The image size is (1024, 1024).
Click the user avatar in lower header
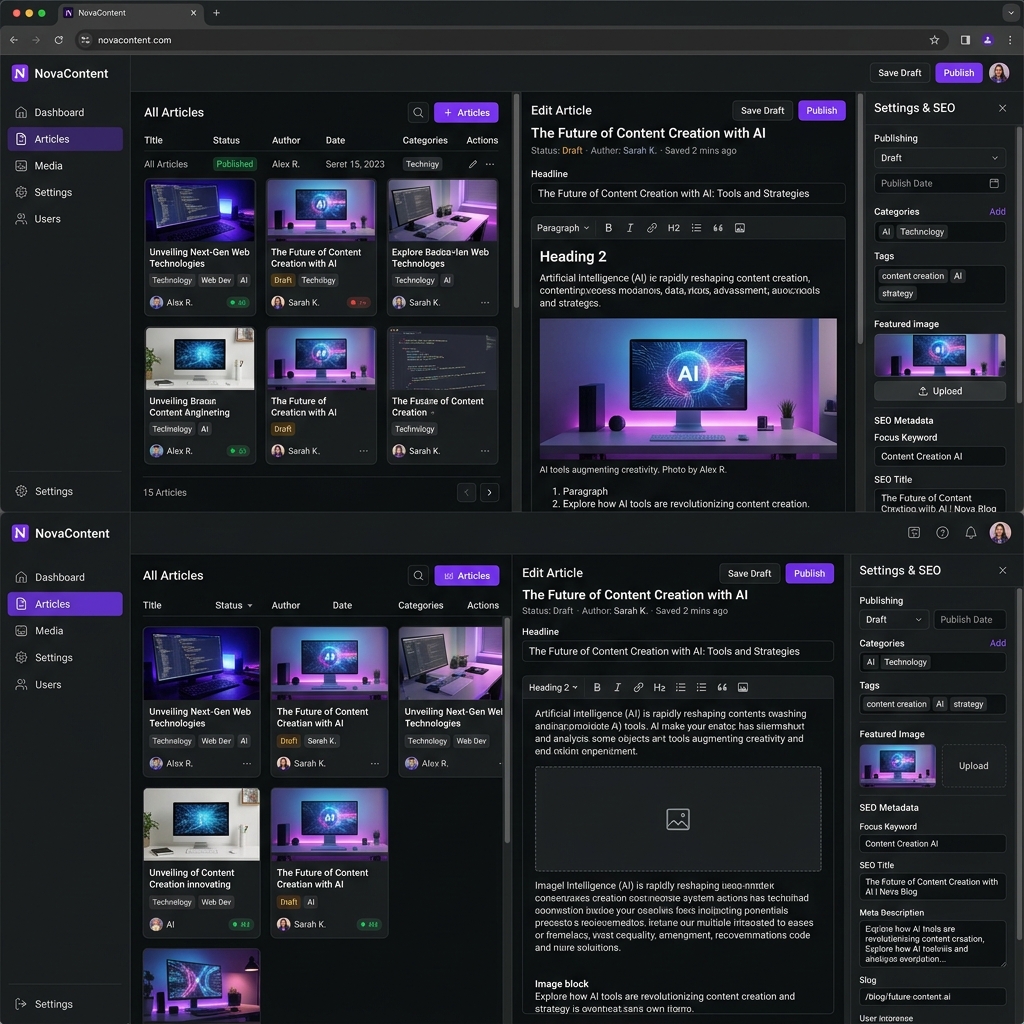pyautogui.click(x=999, y=533)
